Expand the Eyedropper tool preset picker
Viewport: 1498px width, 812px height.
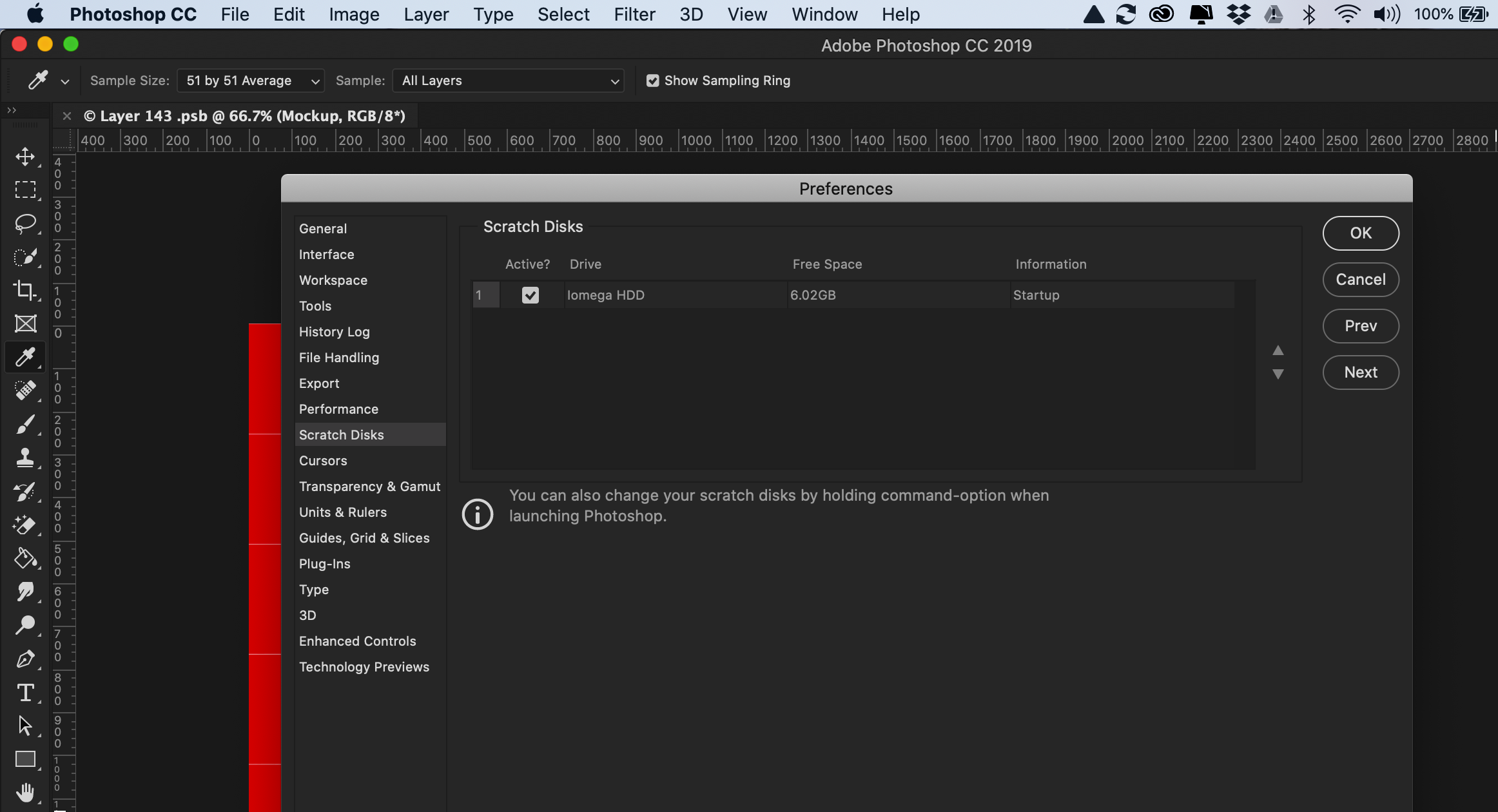click(x=64, y=81)
